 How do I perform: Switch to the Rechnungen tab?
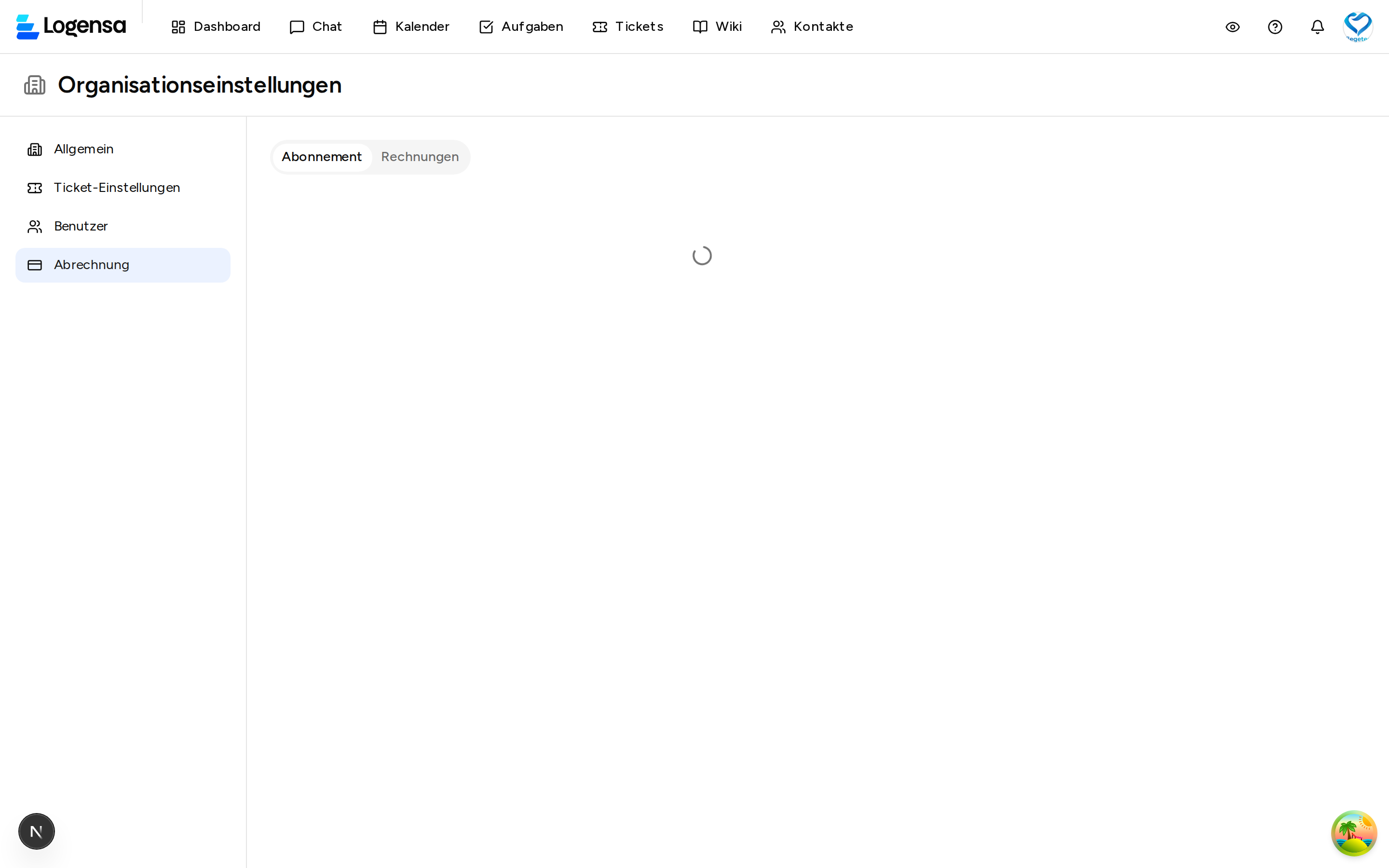pos(419,157)
